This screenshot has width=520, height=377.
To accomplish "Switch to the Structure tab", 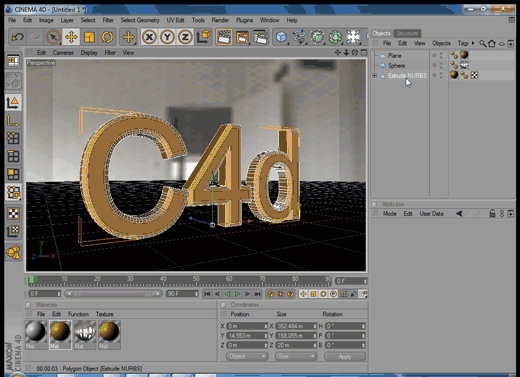I will [x=407, y=33].
